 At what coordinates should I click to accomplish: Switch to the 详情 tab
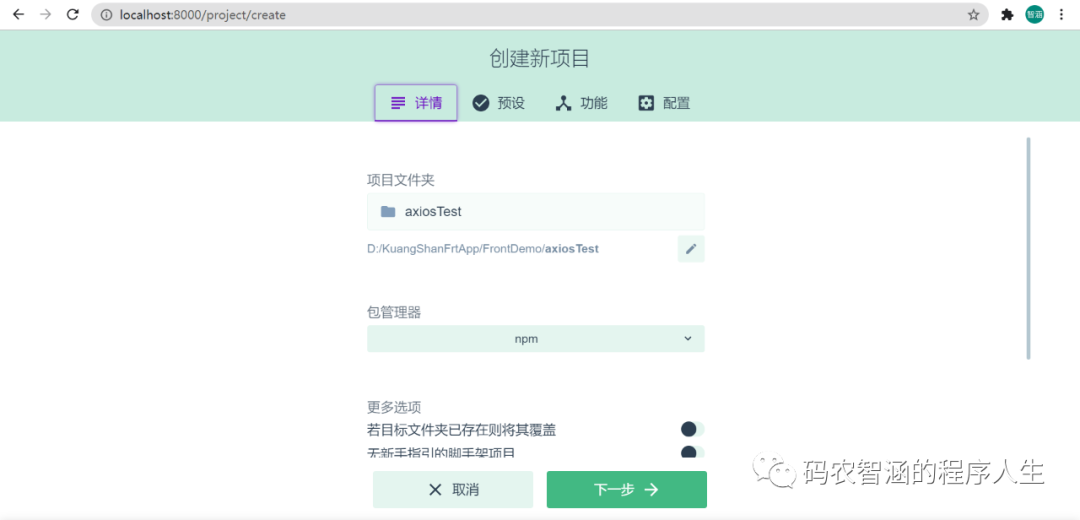[x=416, y=103]
